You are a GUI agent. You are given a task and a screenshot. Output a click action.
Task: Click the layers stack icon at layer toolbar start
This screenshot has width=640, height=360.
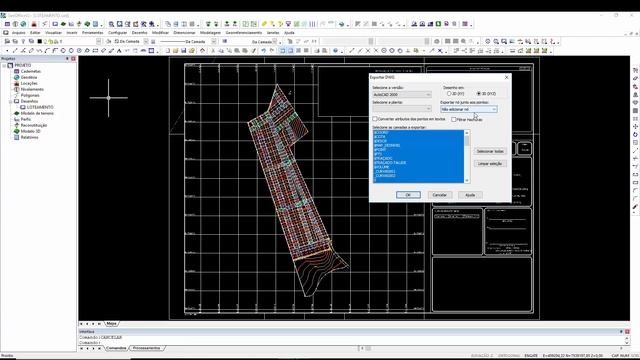click(7, 42)
